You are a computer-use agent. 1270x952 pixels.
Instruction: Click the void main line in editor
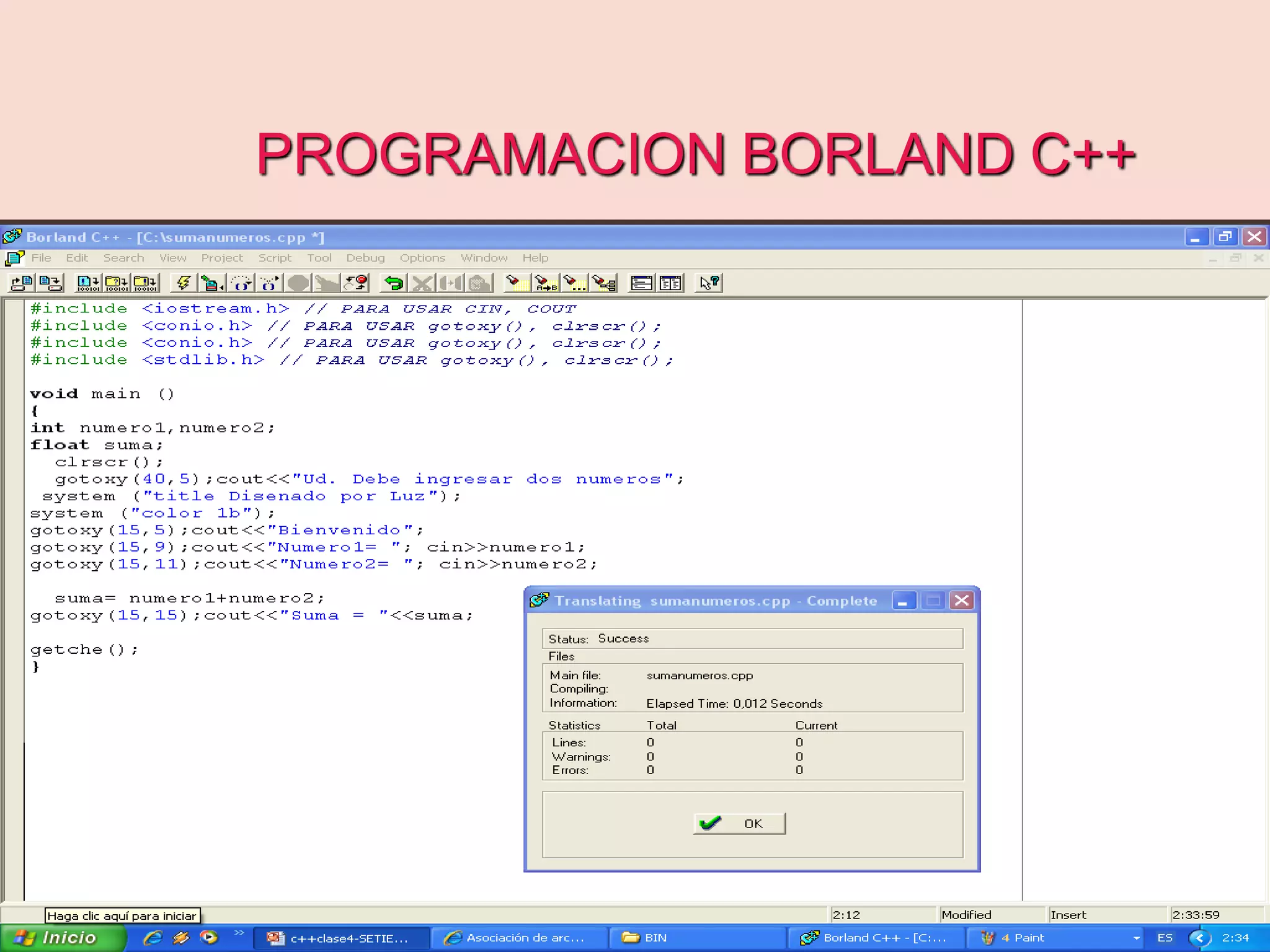pyautogui.click(x=102, y=394)
